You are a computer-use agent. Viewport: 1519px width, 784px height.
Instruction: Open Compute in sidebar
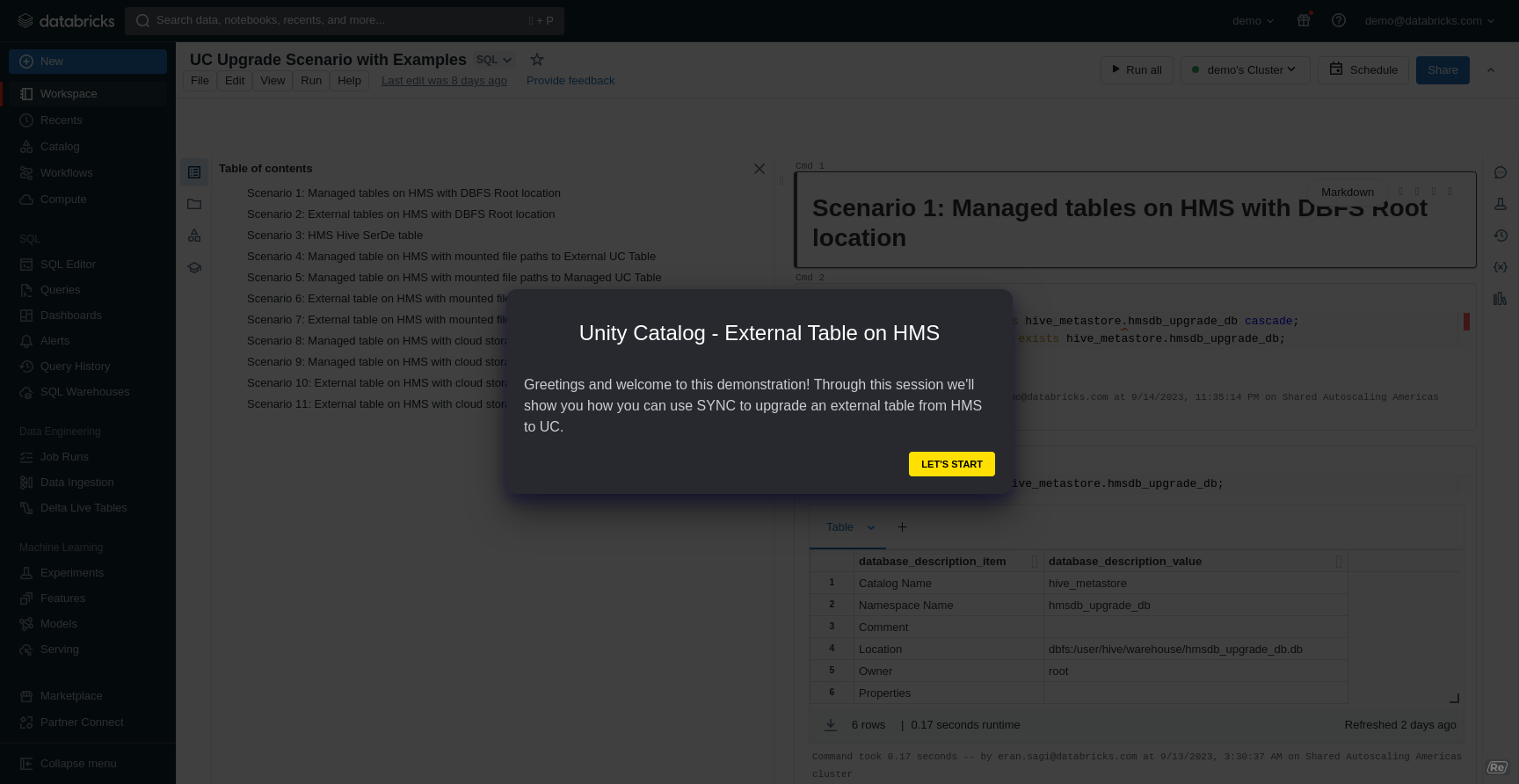pos(88,200)
